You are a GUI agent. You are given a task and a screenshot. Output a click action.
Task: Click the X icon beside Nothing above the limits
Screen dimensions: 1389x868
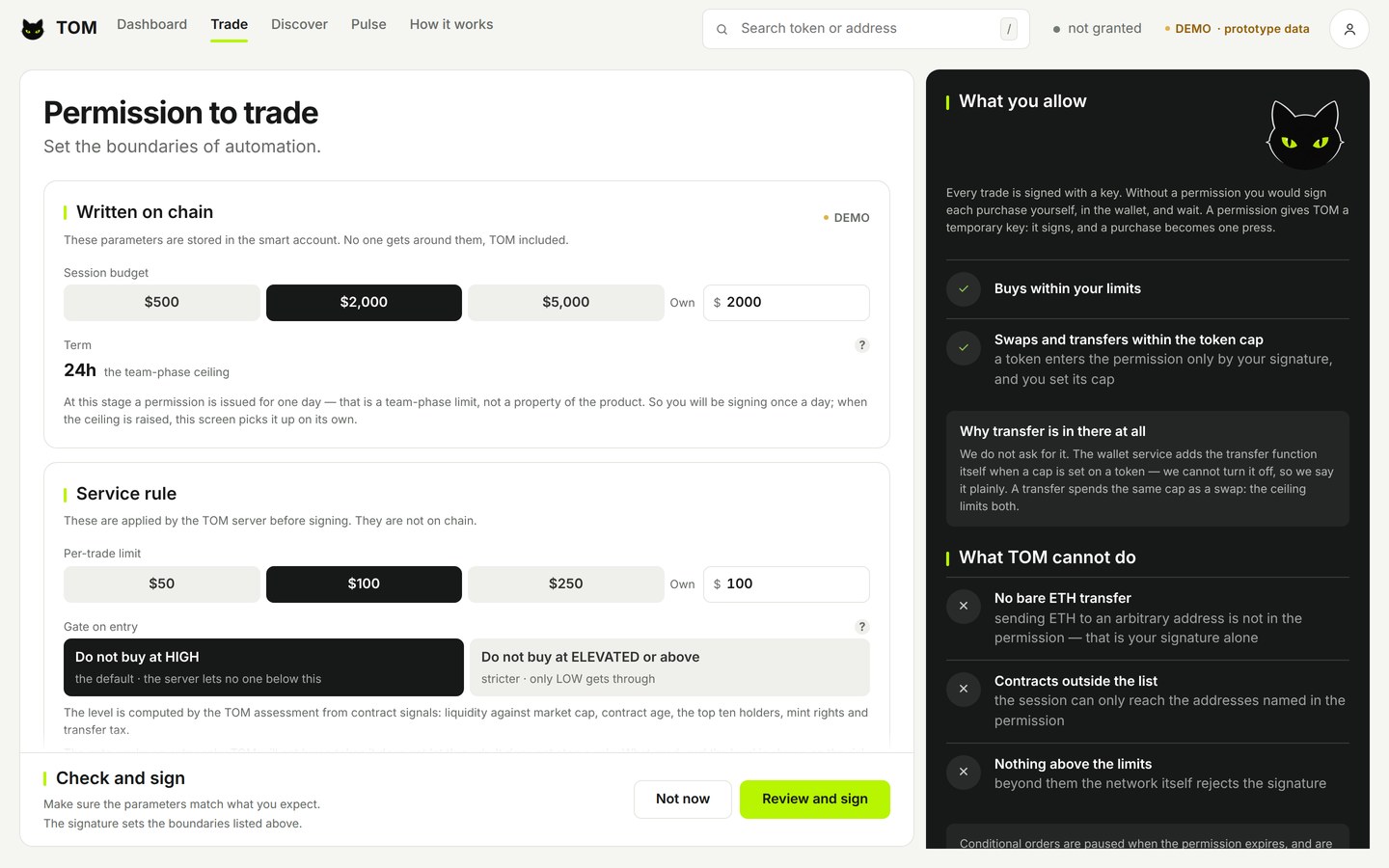point(964,773)
